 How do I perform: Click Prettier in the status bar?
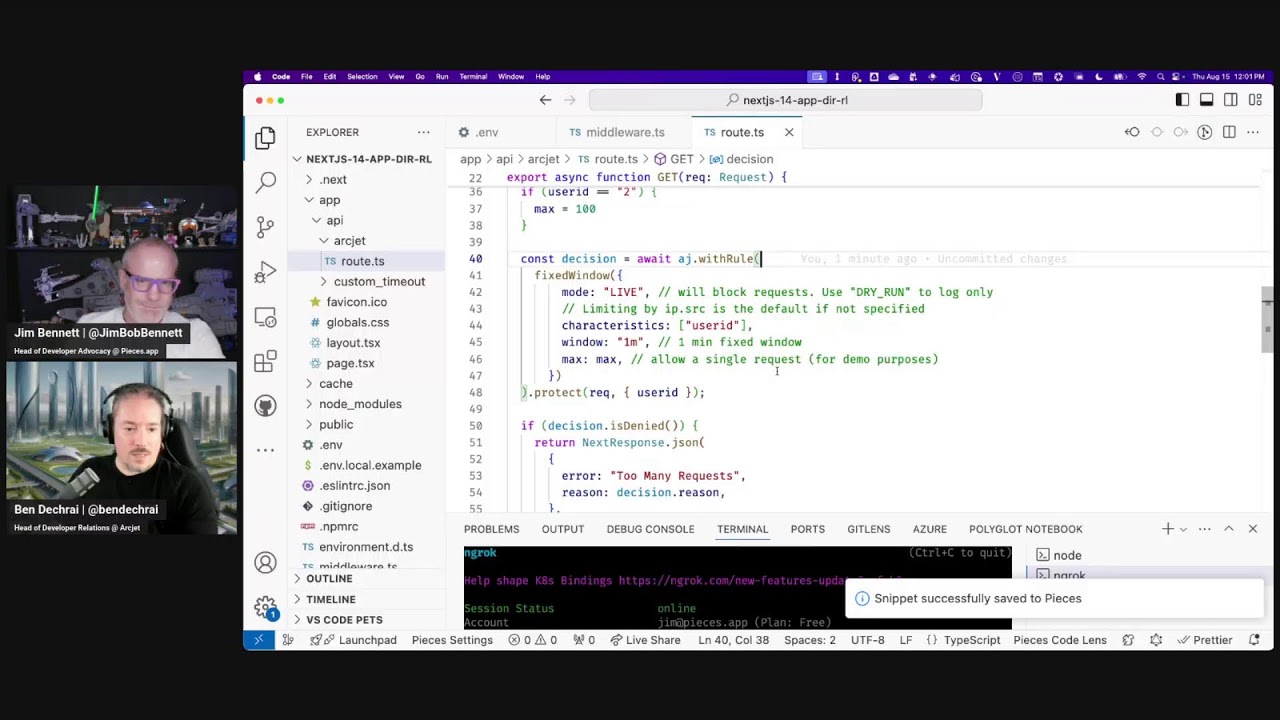pos(1204,640)
